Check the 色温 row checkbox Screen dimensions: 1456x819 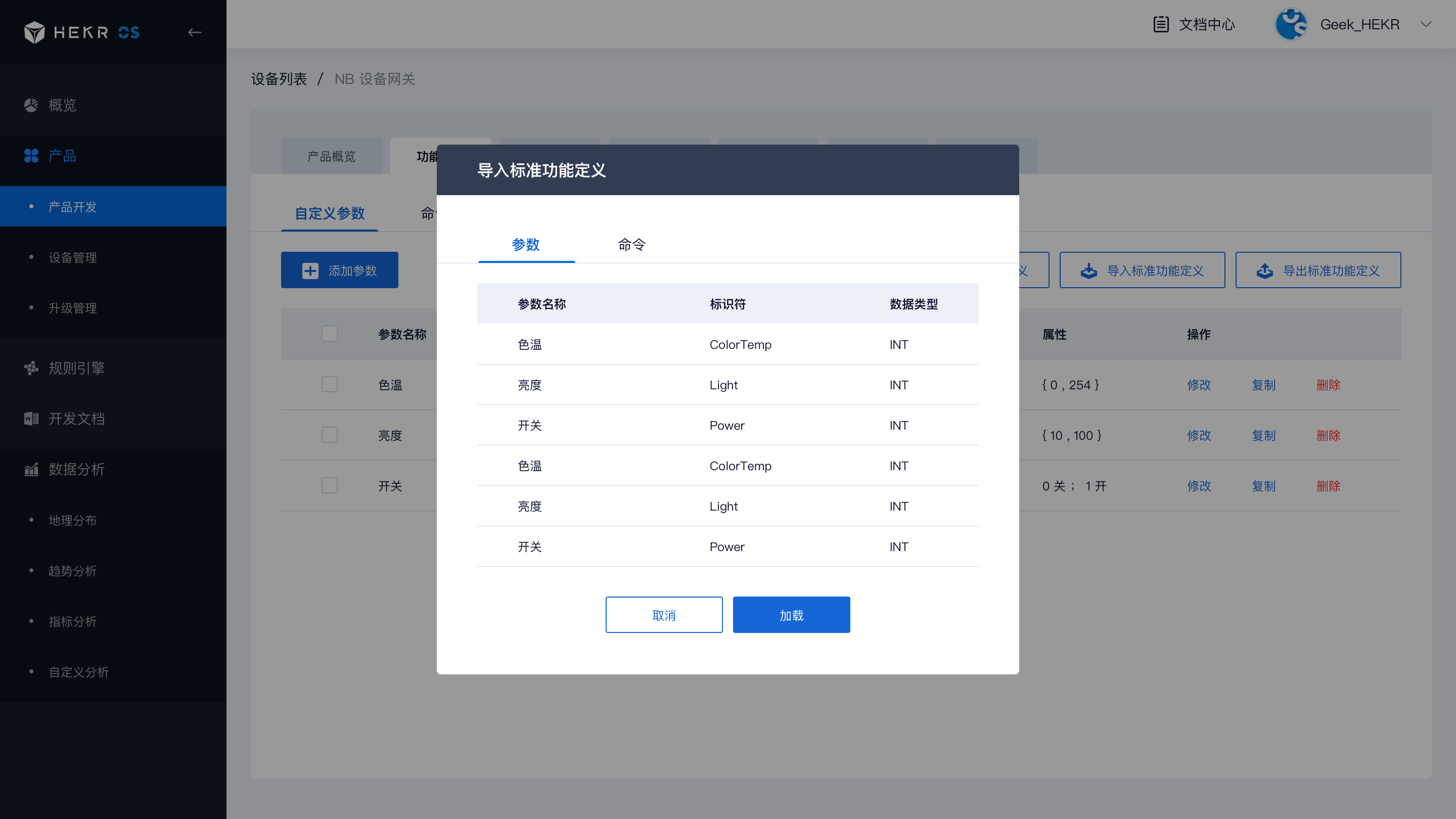pyautogui.click(x=330, y=384)
